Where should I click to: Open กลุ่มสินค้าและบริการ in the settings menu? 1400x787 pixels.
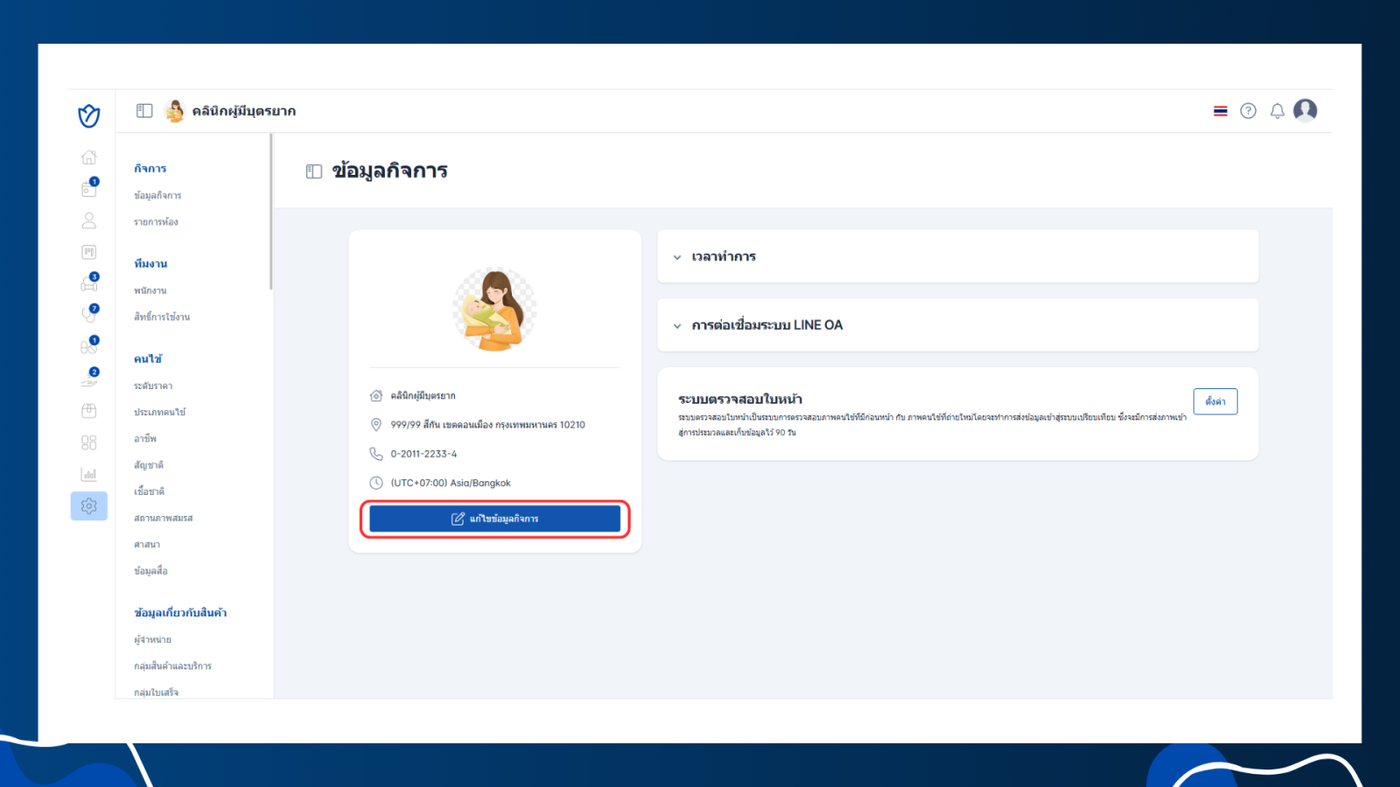click(x=173, y=666)
